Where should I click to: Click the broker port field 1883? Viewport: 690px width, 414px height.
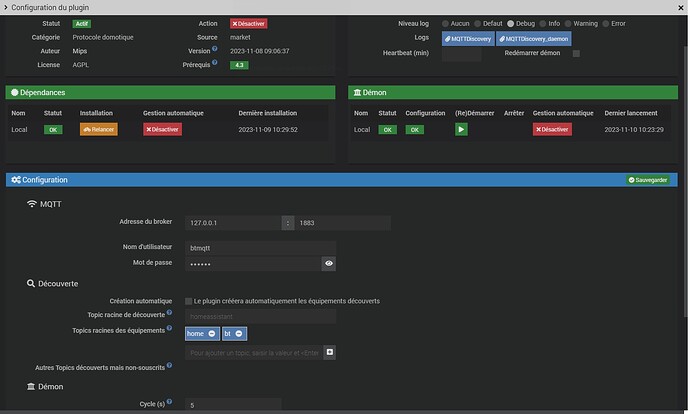pos(342,223)
